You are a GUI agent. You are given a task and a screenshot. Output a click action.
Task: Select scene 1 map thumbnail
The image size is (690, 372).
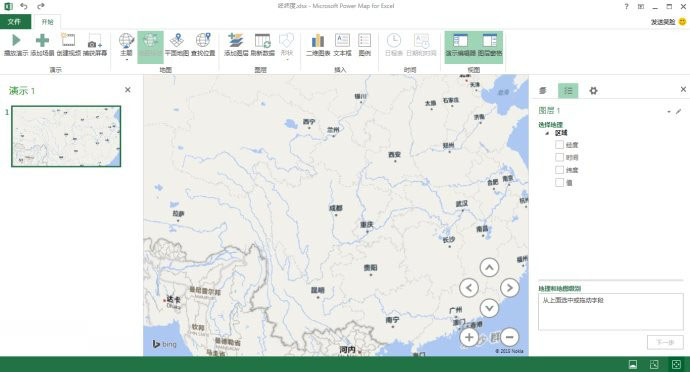click(x=66, y=136)
